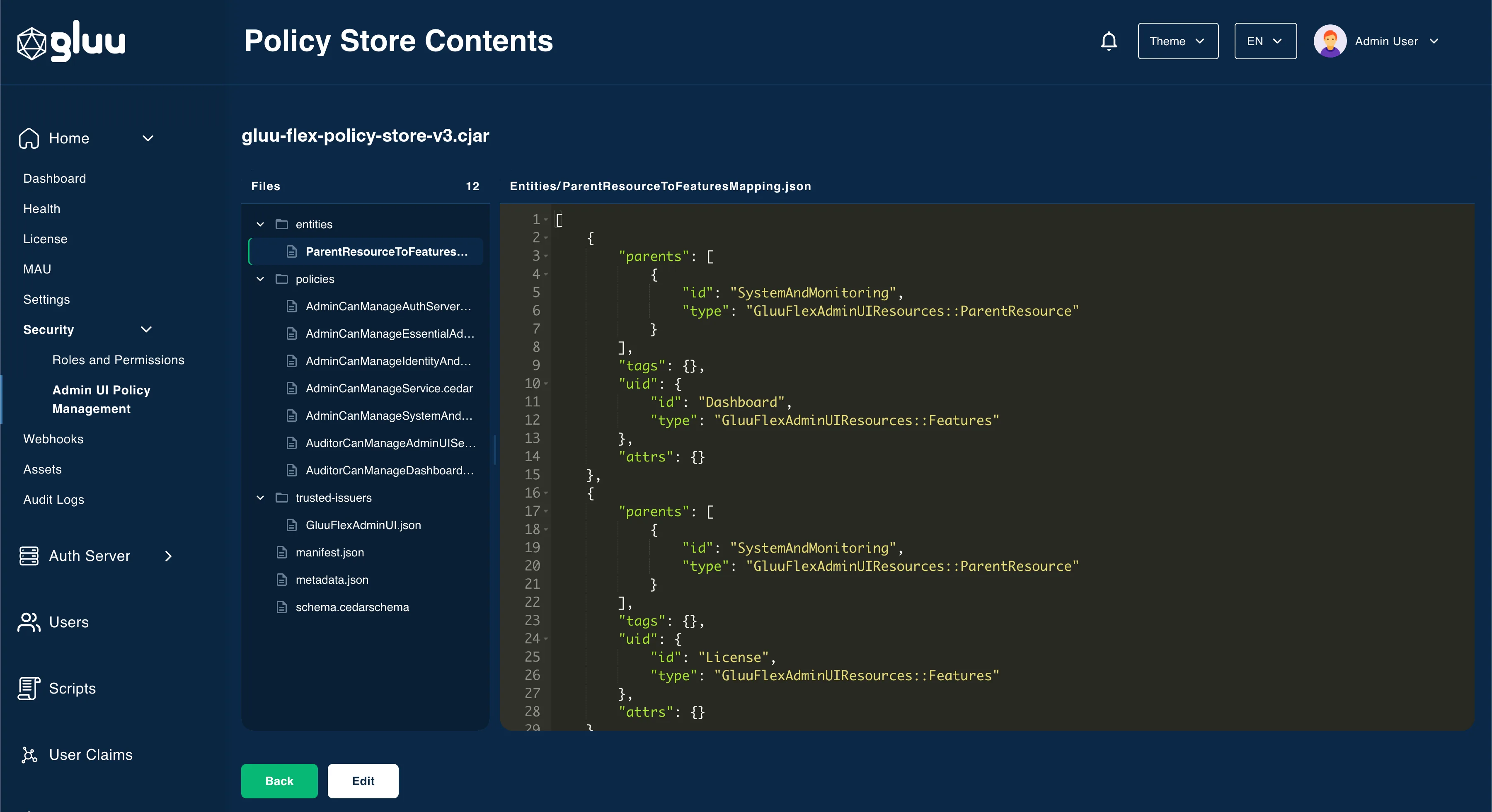Collapse the Security submenu chevron
Screen dimensions: 1492x812
click(146, 329)
